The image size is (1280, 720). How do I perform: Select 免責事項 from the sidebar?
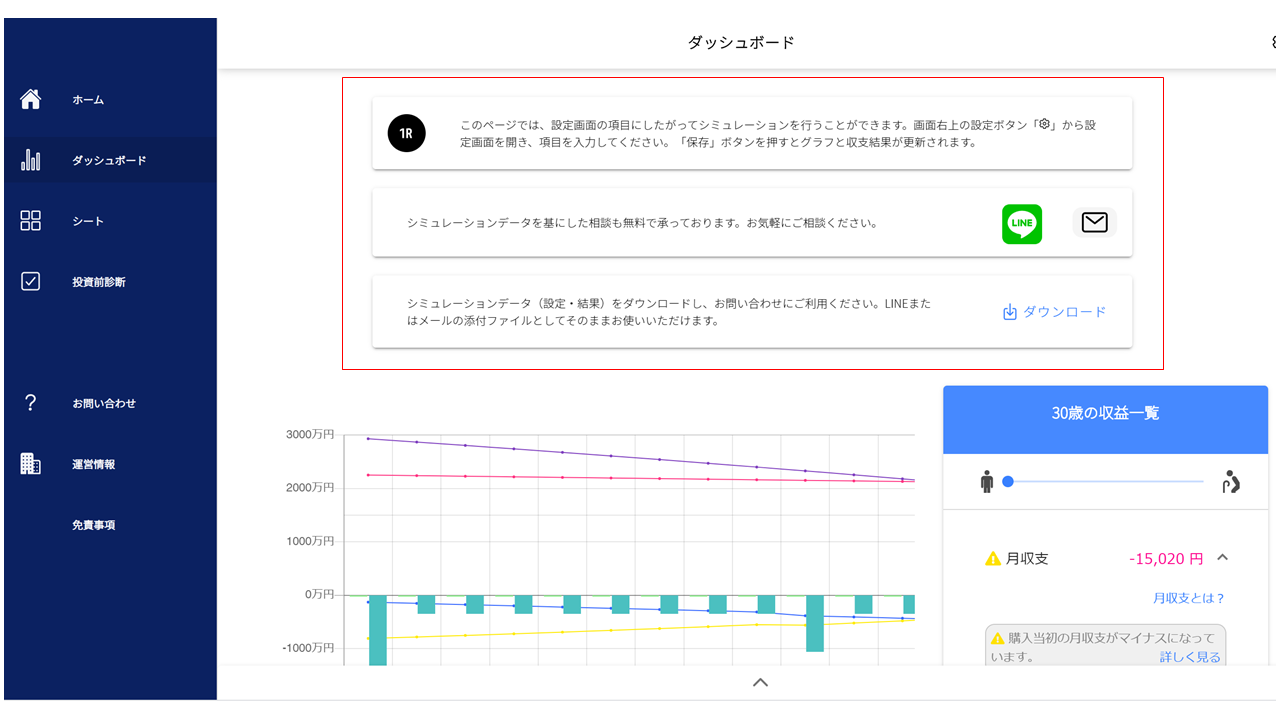93,525
